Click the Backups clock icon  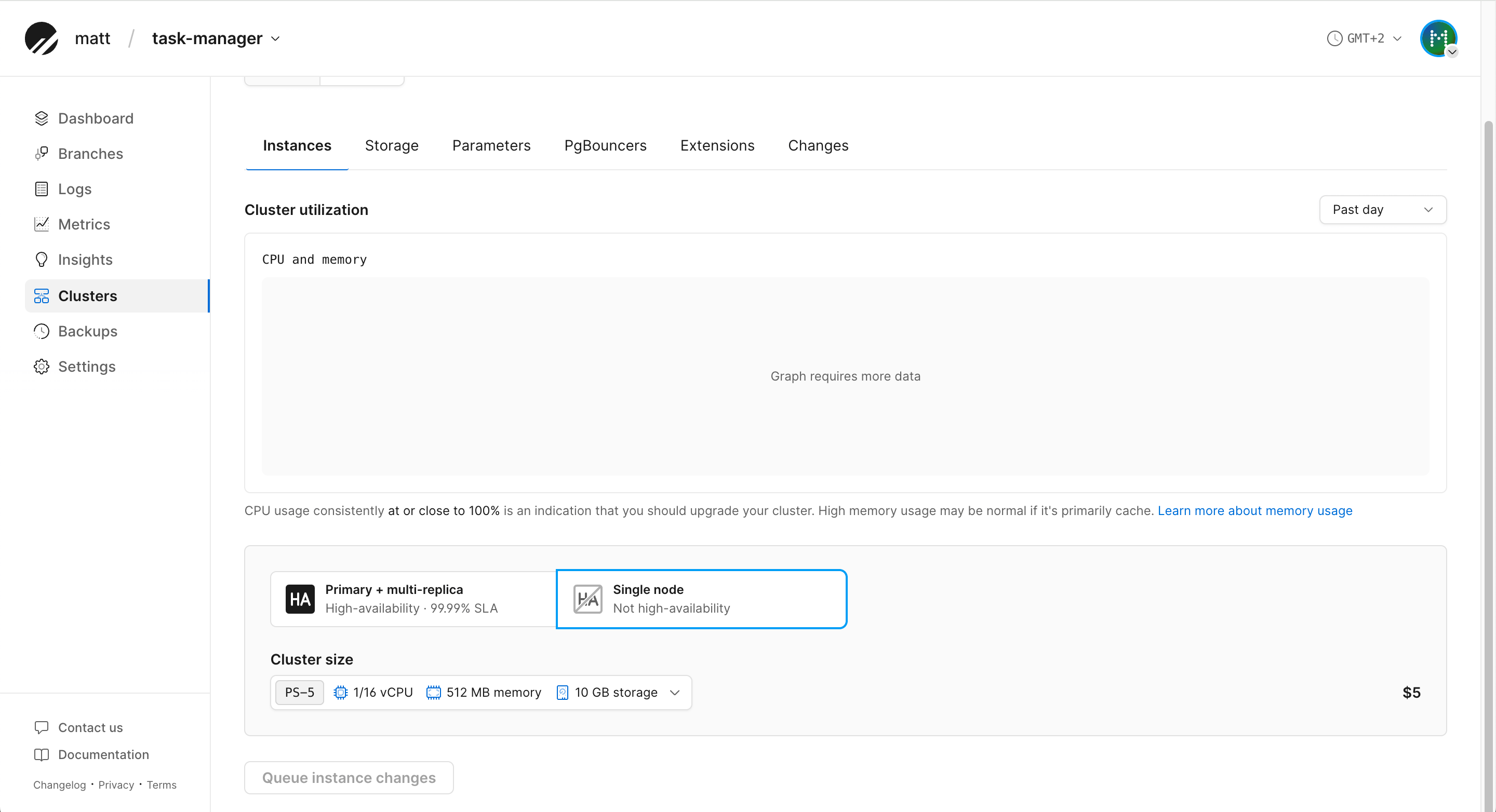coord(41,331)
